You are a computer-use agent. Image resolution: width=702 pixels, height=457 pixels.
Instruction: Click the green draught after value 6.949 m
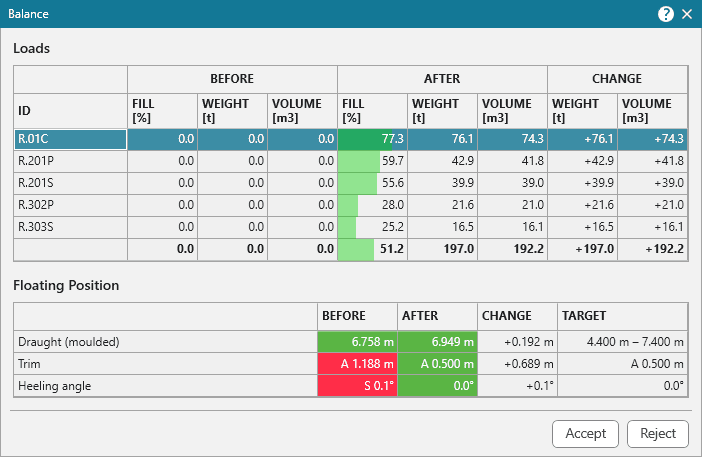[x=437, y=342]
